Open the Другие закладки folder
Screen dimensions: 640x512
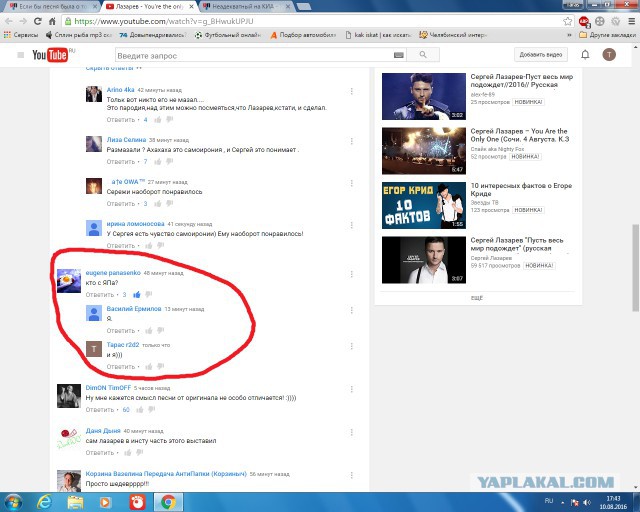607,35
